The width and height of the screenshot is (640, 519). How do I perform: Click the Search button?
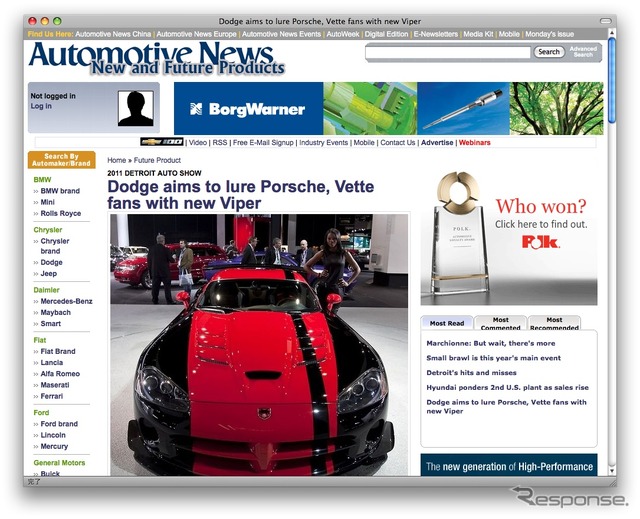pyautogui.click(x=549, y=52)
